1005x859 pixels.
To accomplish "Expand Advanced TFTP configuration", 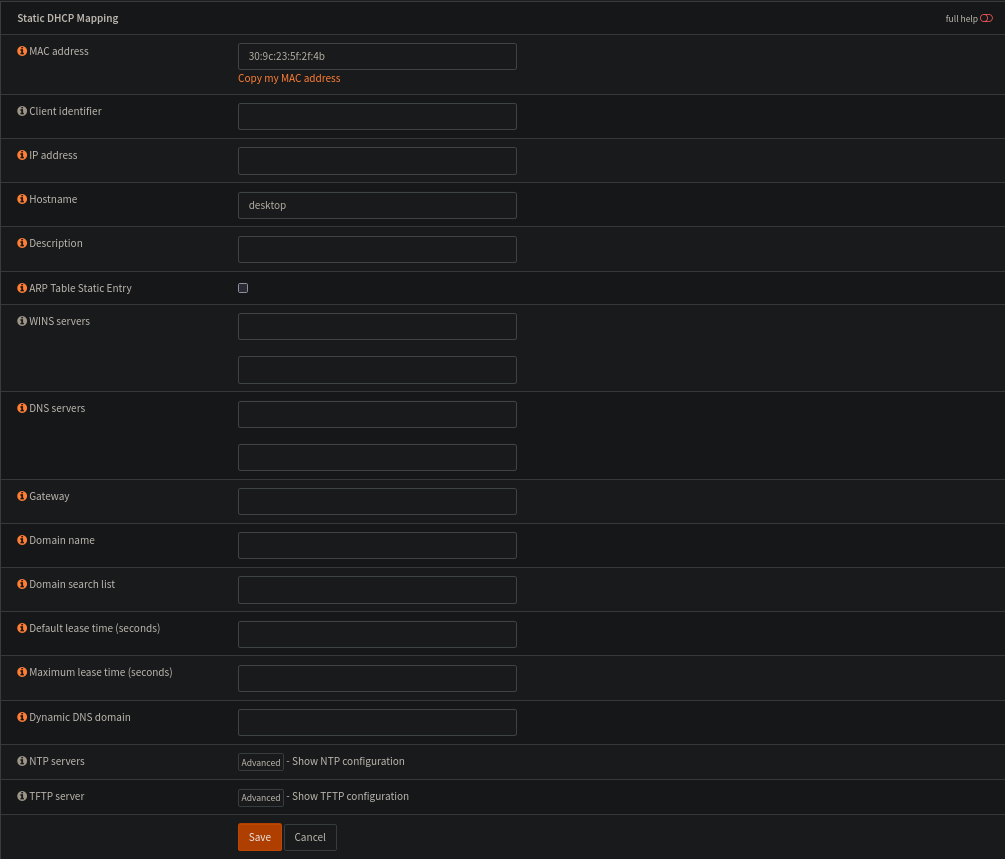I will tap(261, 797).
